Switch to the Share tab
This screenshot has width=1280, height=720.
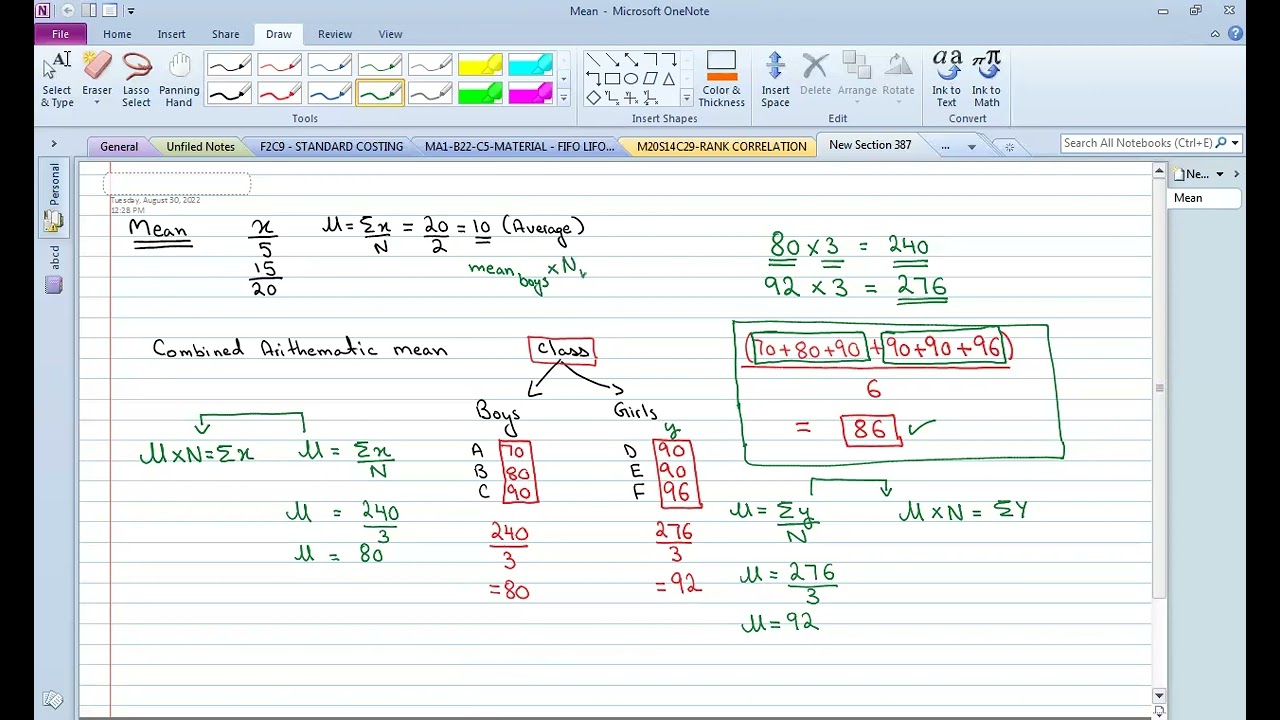[x=225, y=34]
